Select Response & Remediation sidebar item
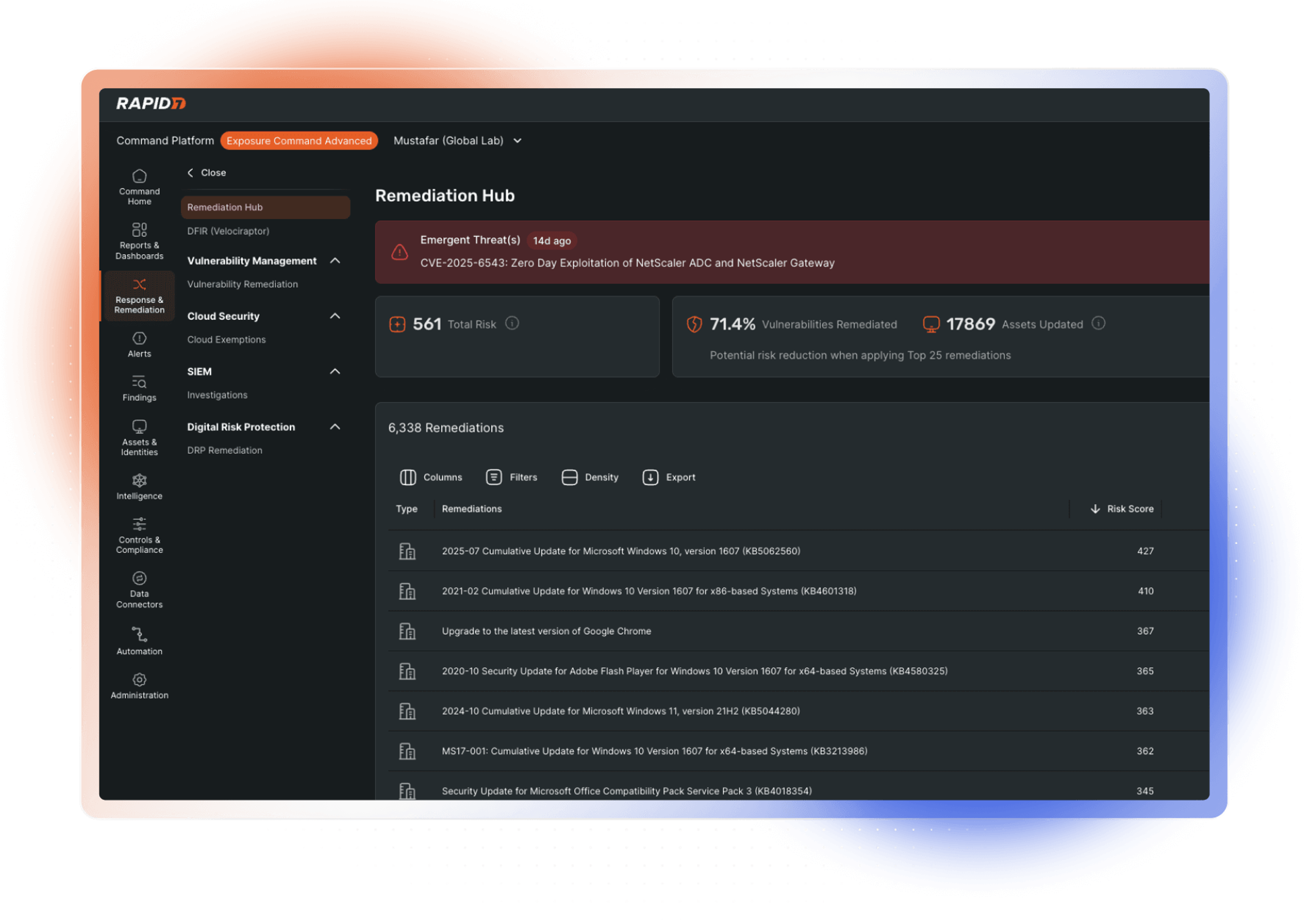The width and height of the screenshot is (1304, 924). tap(140, 296)
